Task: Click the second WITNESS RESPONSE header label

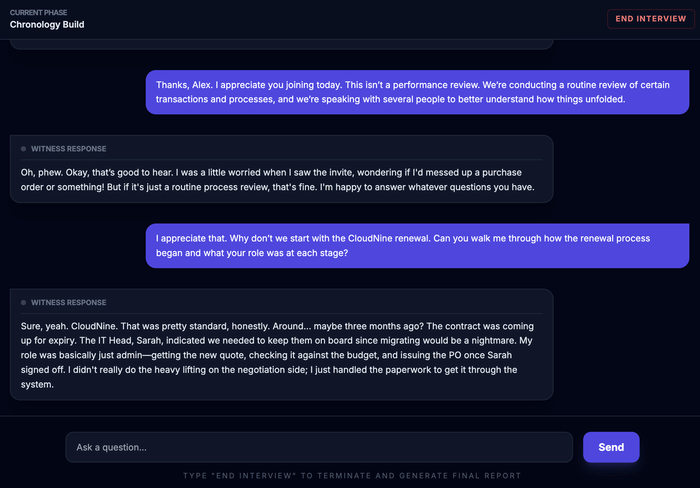Action: (68, 302)
